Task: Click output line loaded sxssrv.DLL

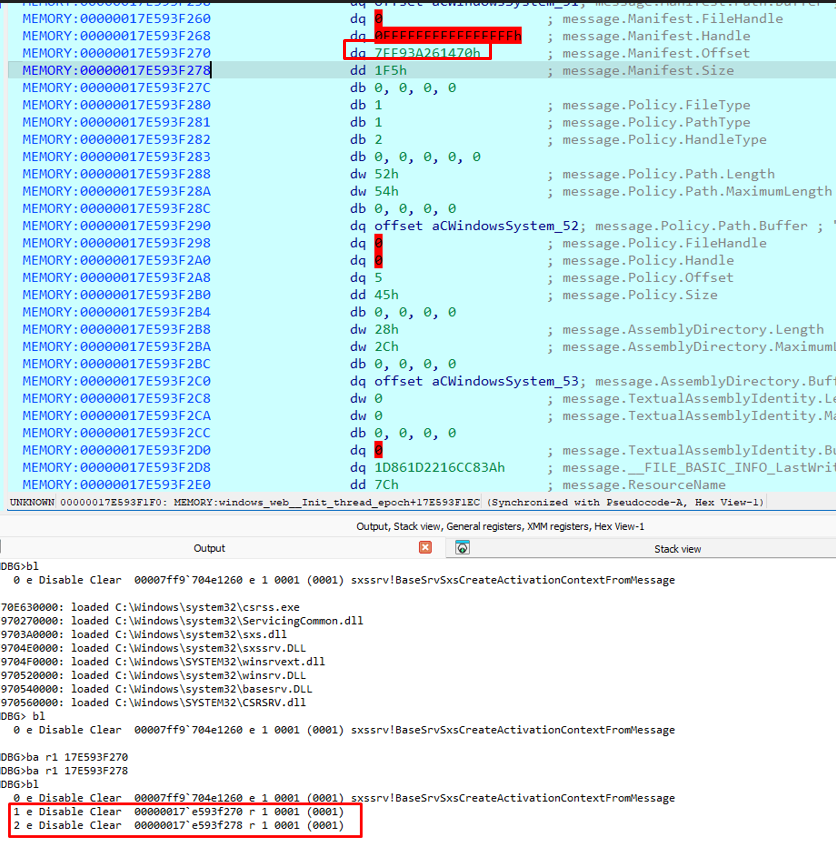Action: pos(153,648)
